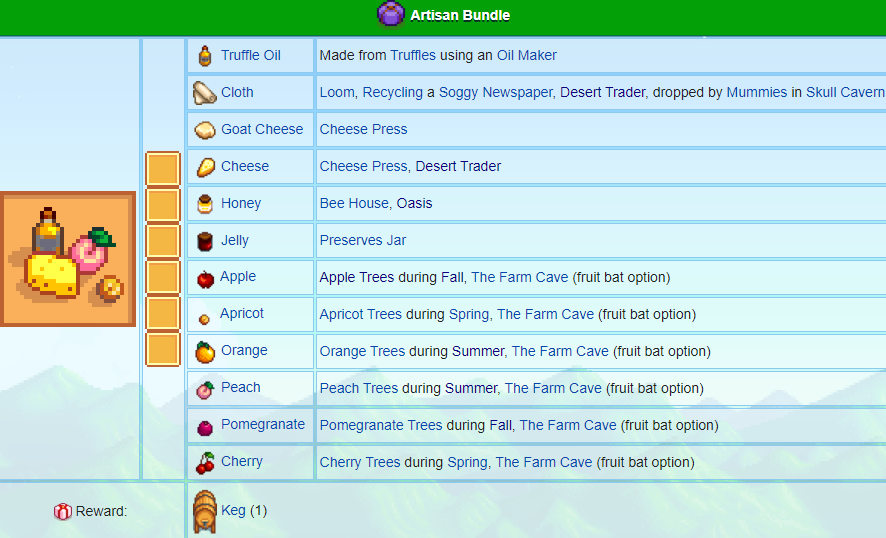The image size is (886, 538).
Task: Open the Preserves Jar link
Action: pyautogui.click(x=363, y=240)
